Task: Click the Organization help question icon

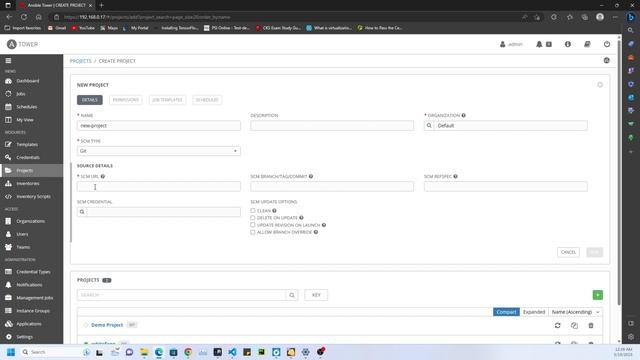Action: (x=464, y=116)
